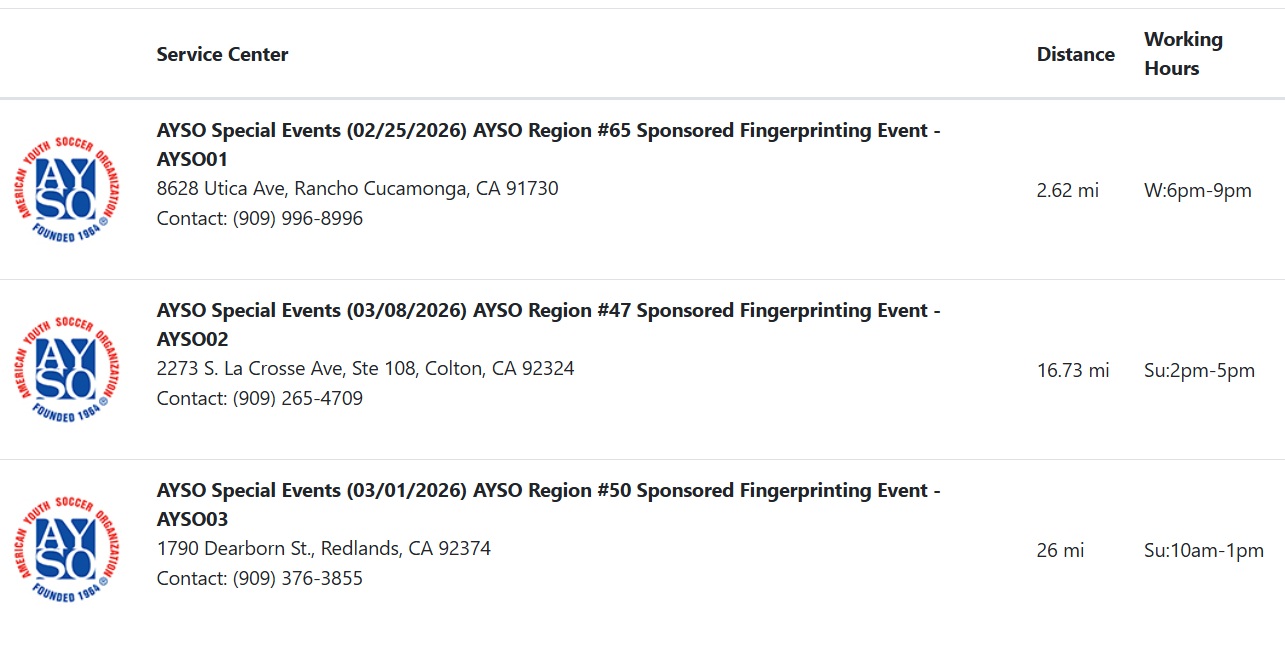Image resolution: width=1285 pixels, height=646 pixels.
Task: Click AYSO logo for the Redlands event
Action: tap(67, 550)
